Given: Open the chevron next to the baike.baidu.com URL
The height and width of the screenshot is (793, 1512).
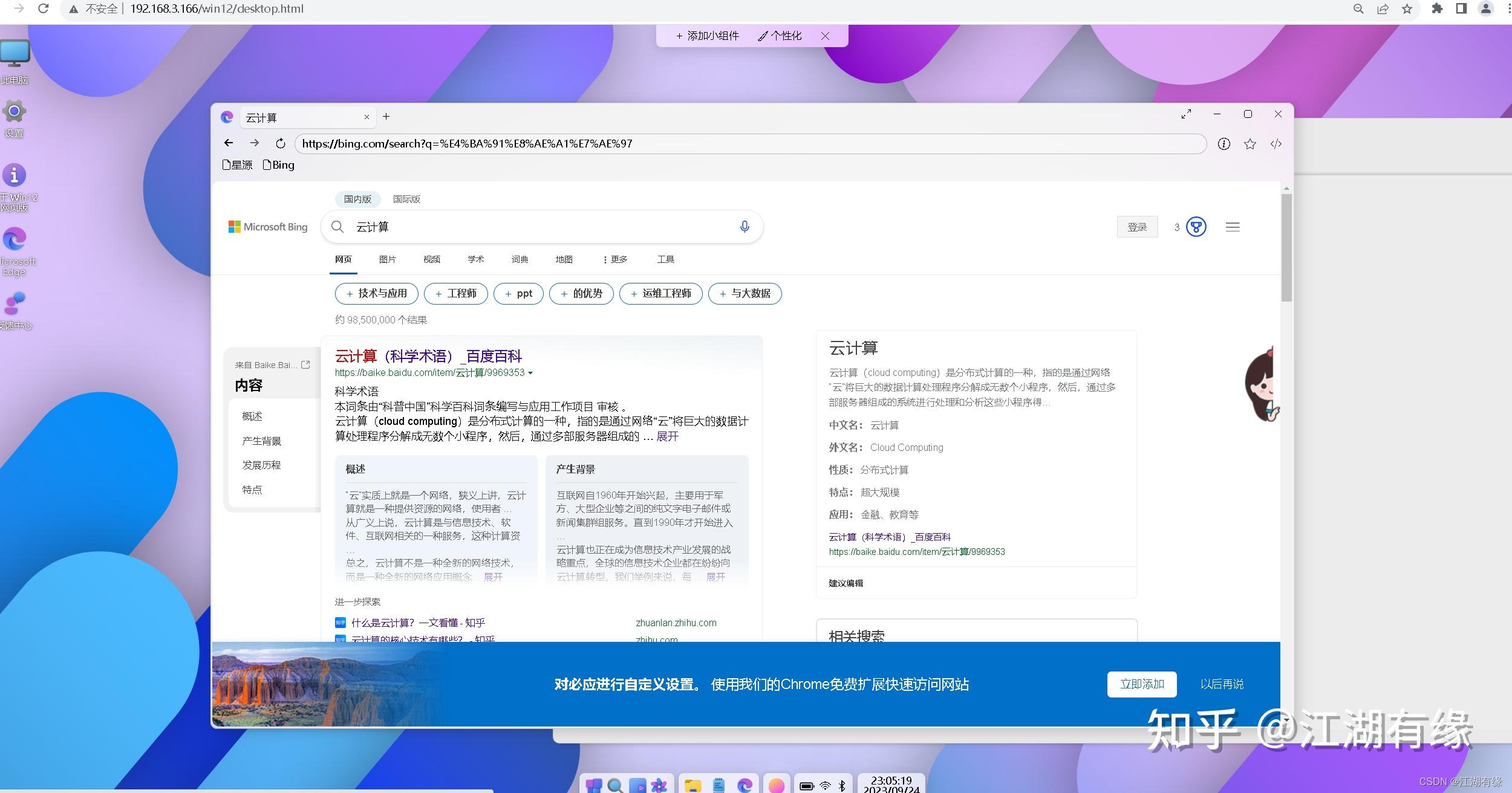Looking at the screenshot, I should pyautogui.click(x=530, y=373).
